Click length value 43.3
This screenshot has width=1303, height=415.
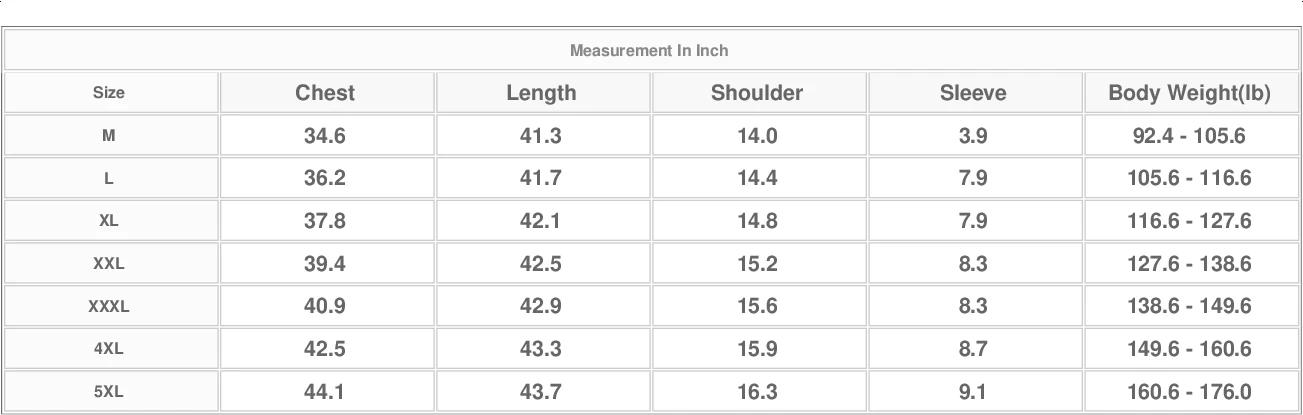pos(541,349)
